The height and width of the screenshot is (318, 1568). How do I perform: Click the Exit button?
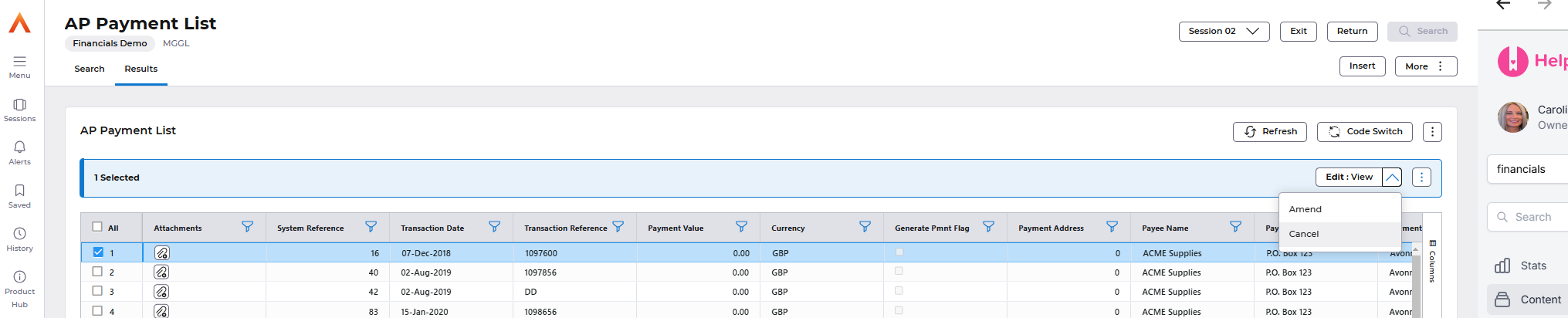point(1299,32)
